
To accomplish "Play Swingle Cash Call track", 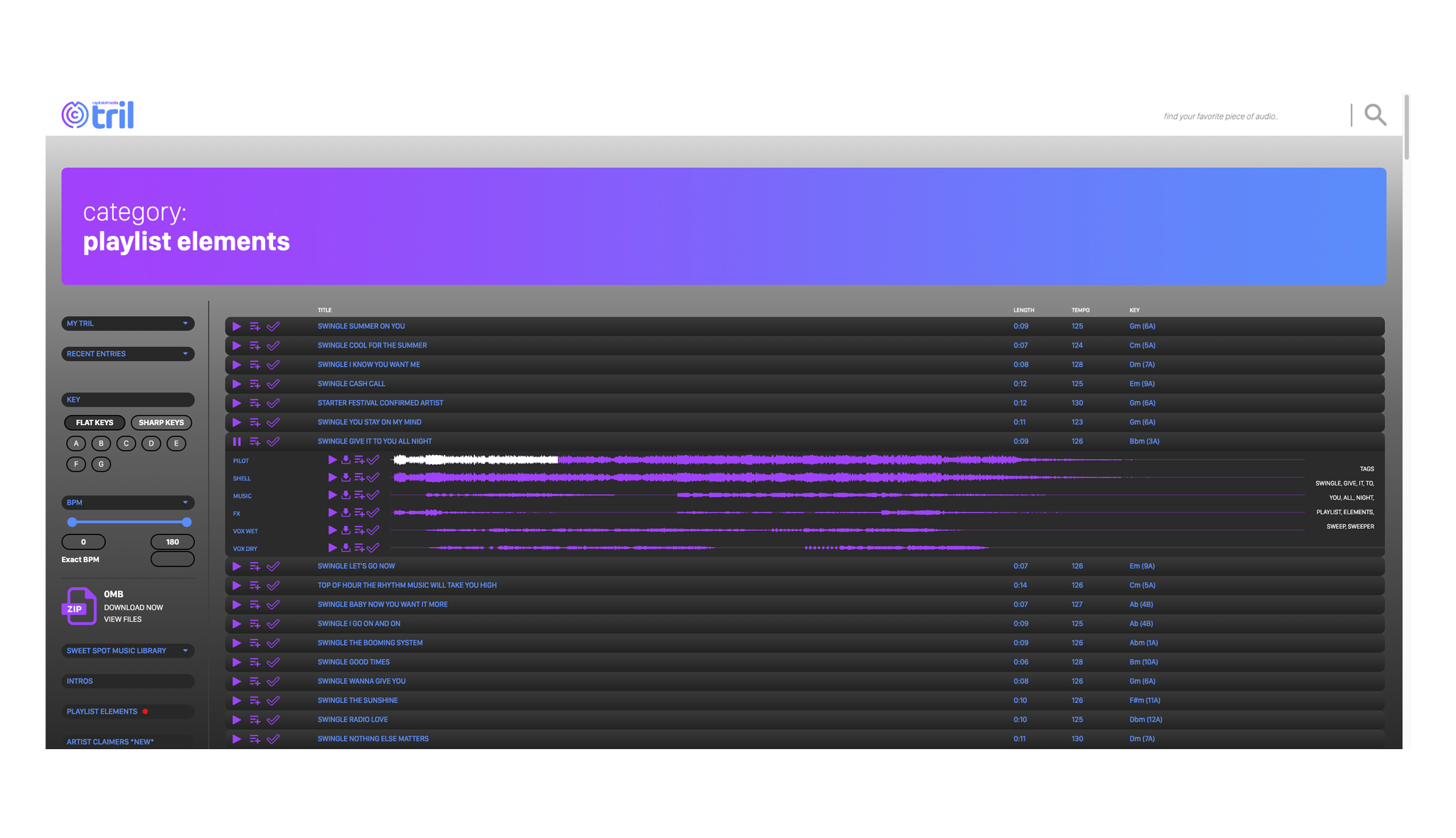I will coord(237,384).
